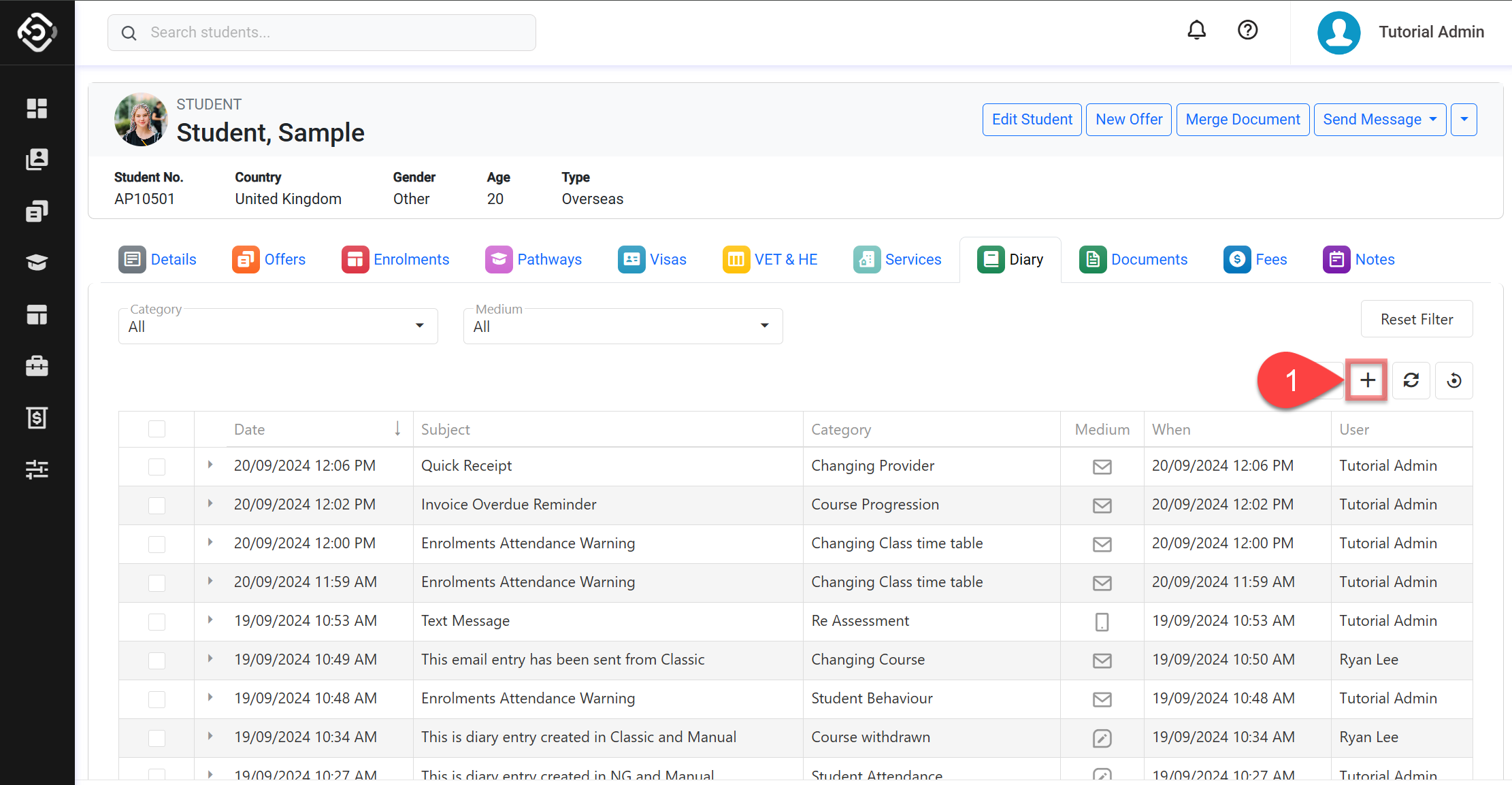The width and height of the screenshot is (1512, 785).
Task: Open the Category filter dropdown
Action: (278, 327)
